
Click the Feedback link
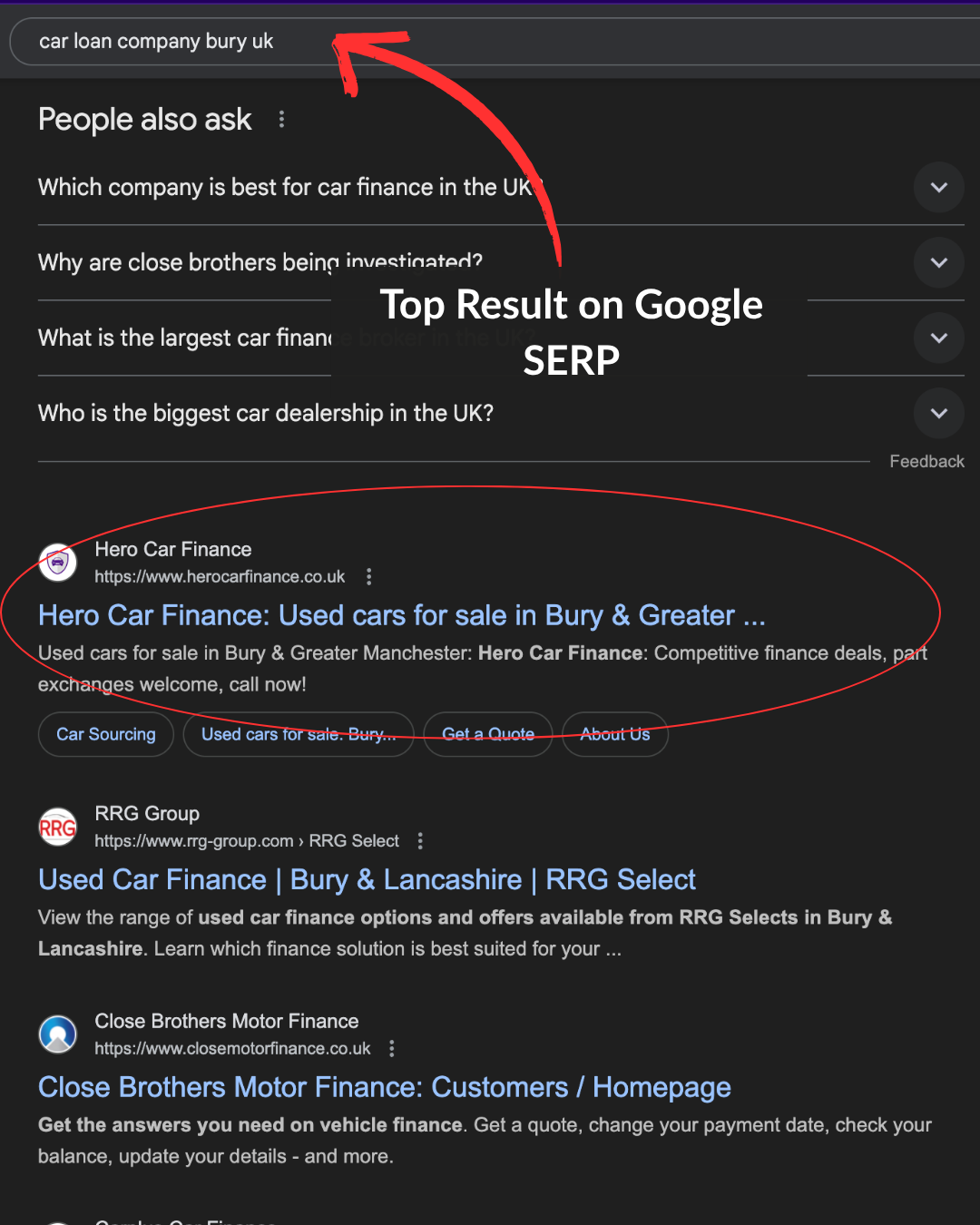click(x=926, y=461)
